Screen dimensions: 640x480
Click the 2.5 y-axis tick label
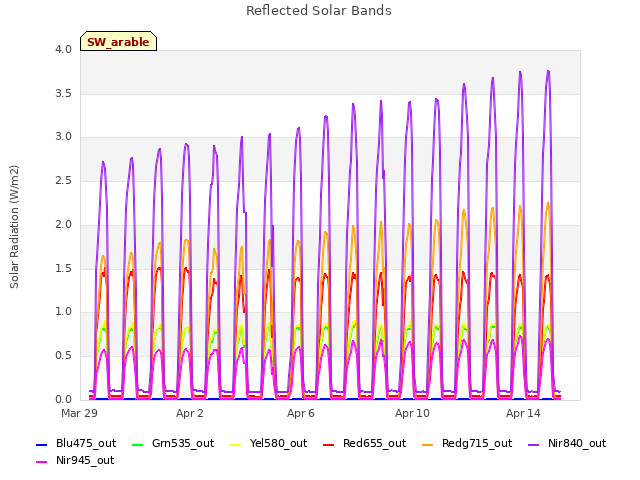coord(63,180)
